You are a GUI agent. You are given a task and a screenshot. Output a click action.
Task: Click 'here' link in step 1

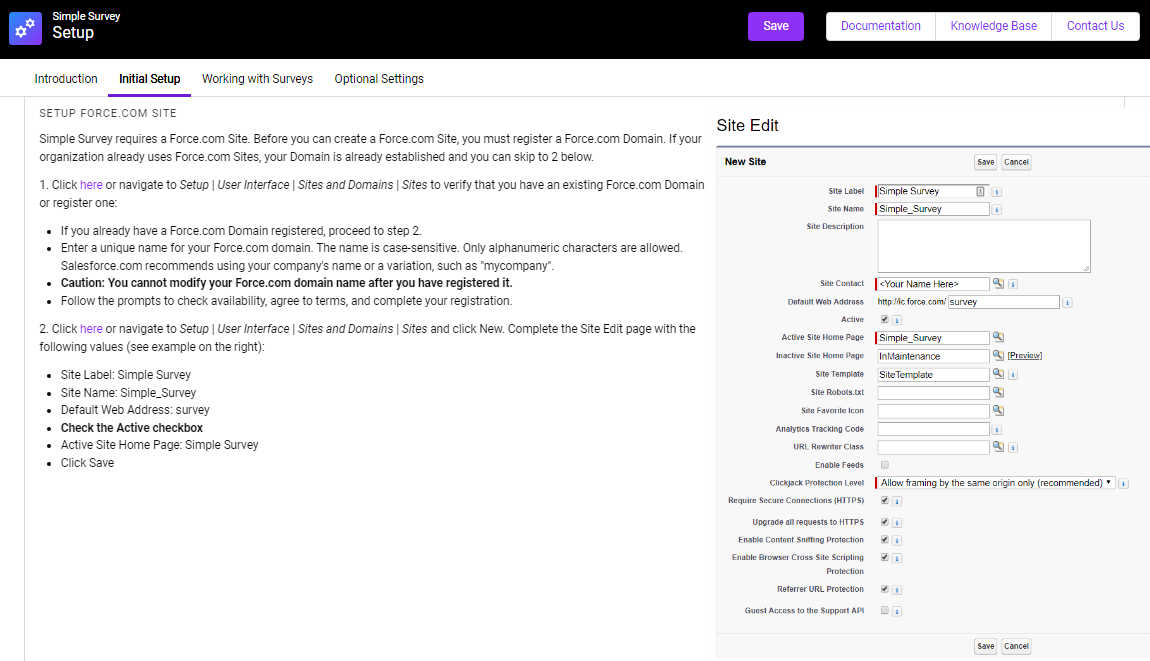coord(91,185)
